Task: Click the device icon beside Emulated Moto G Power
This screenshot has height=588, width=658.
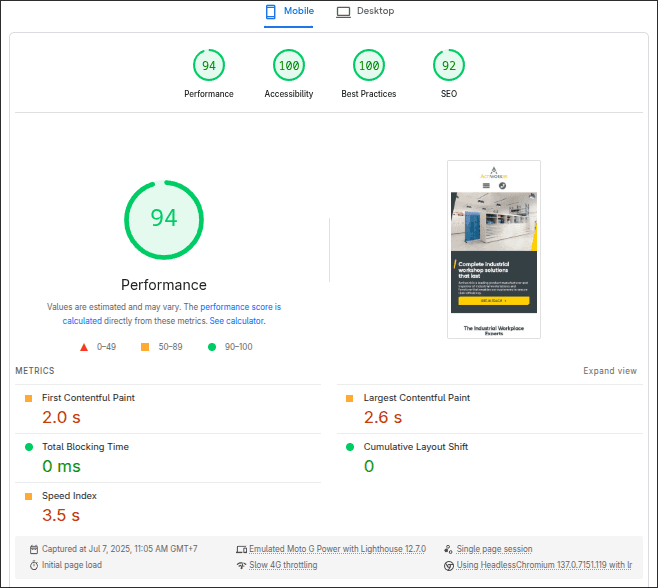Action: [241, 549]
